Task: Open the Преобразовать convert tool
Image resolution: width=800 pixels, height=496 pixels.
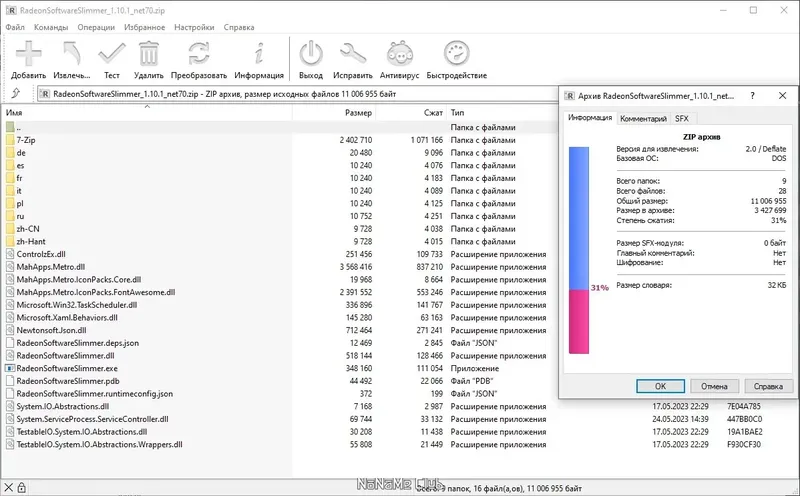Action: click(x=198, y=53)
